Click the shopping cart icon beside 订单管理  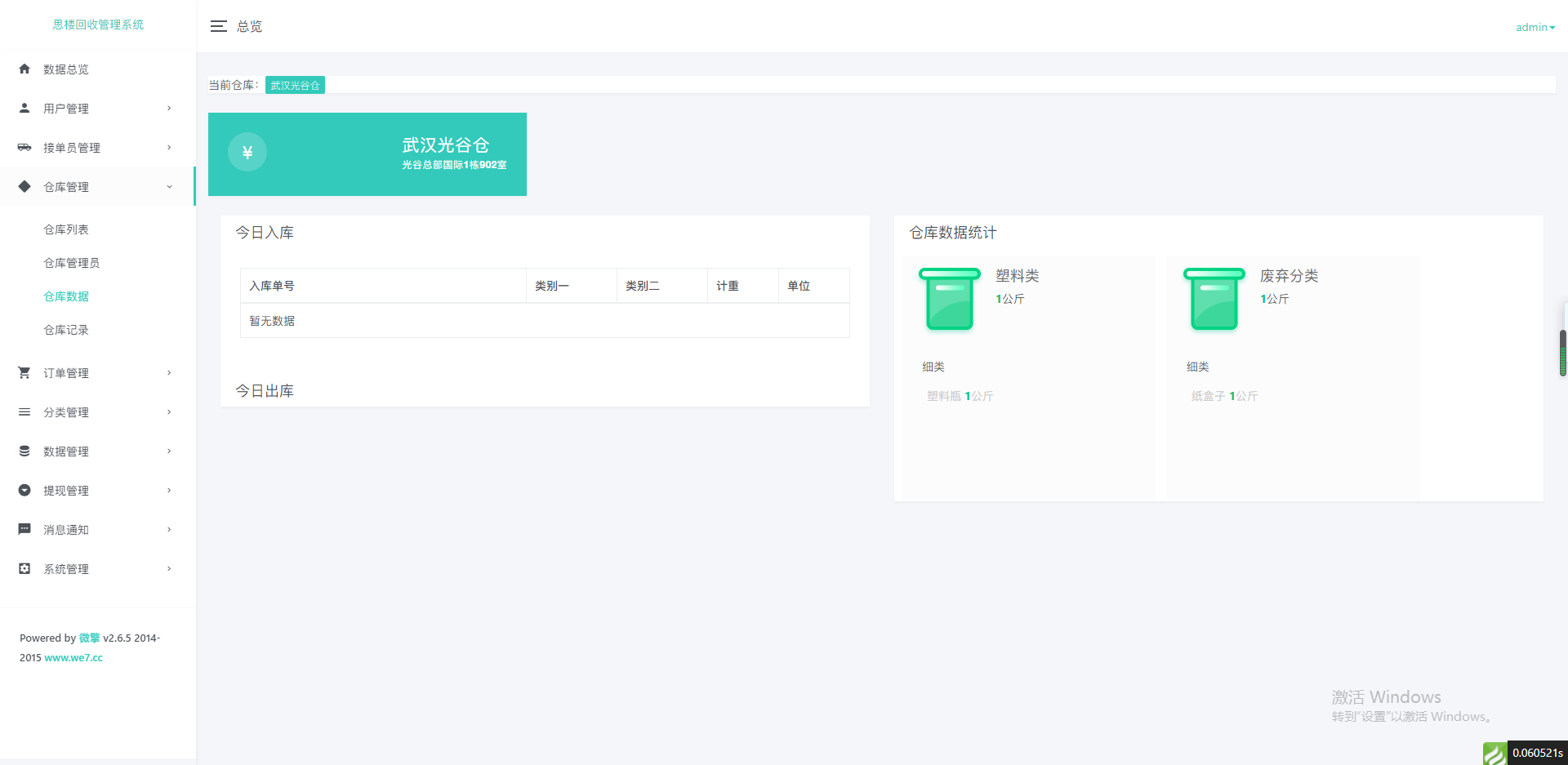click(24, 372)
